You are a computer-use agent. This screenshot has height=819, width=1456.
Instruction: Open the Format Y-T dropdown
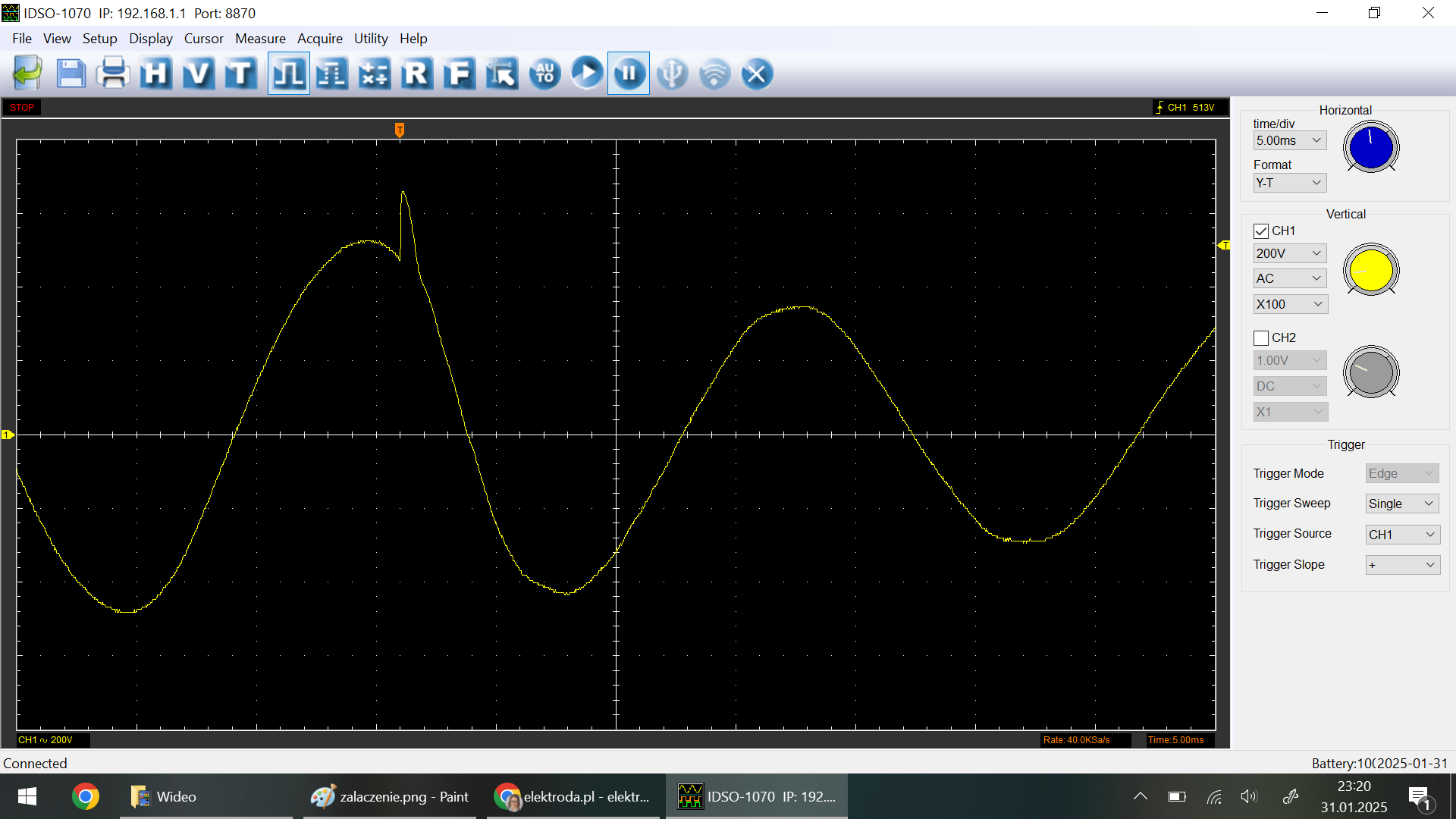point(1289,183)
